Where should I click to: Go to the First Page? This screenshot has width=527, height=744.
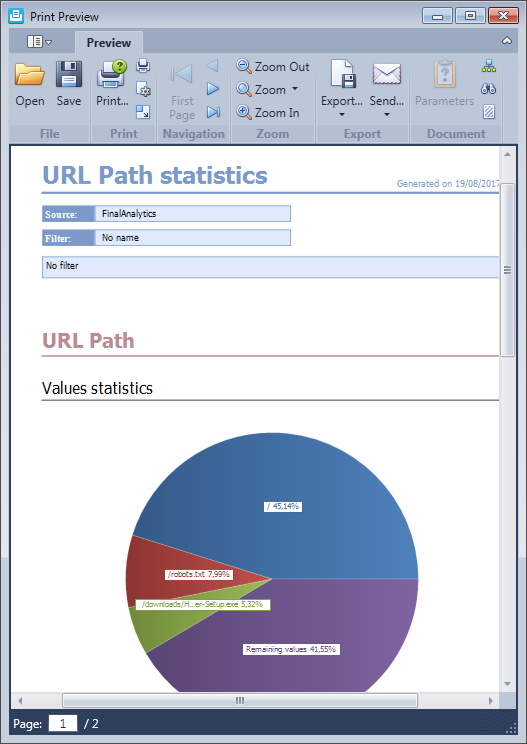[182, 91]
